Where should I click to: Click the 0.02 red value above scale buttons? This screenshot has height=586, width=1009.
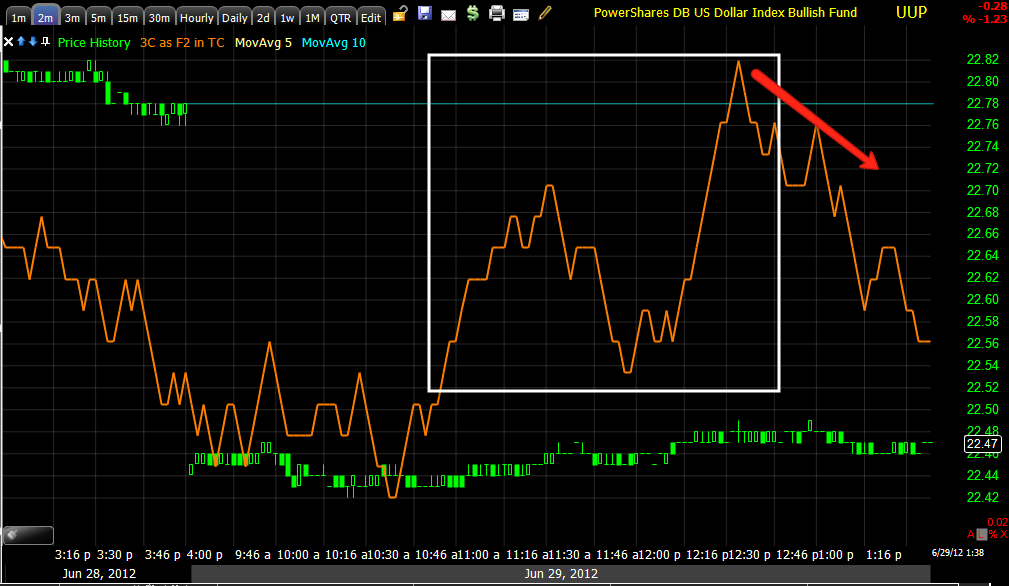(x=997, y=522)
